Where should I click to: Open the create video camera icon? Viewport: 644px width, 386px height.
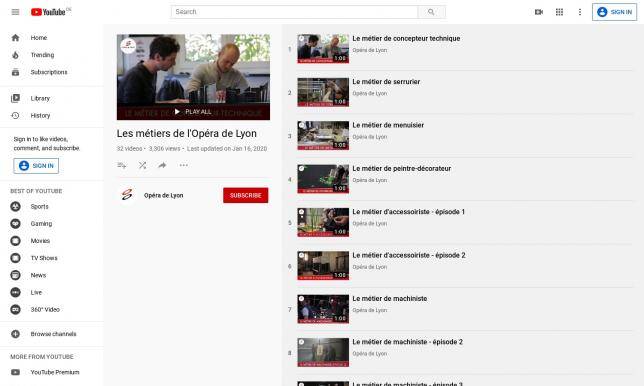(x=539, y=12)
